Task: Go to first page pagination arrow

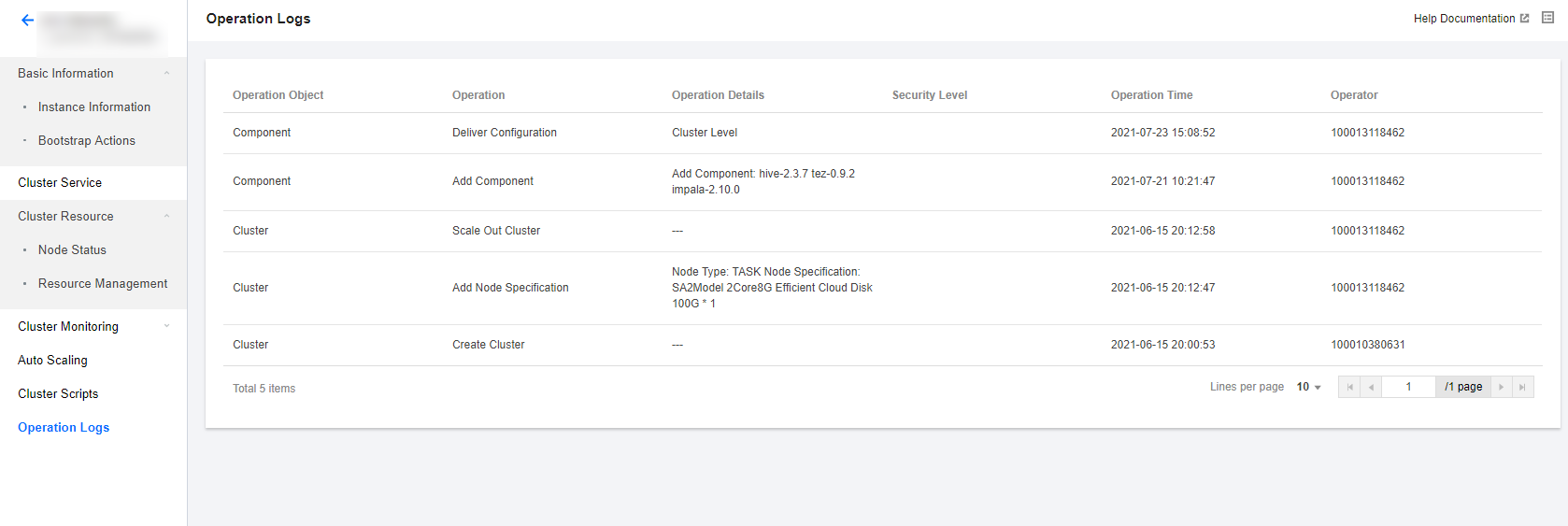Action: tap(1349, 387)
